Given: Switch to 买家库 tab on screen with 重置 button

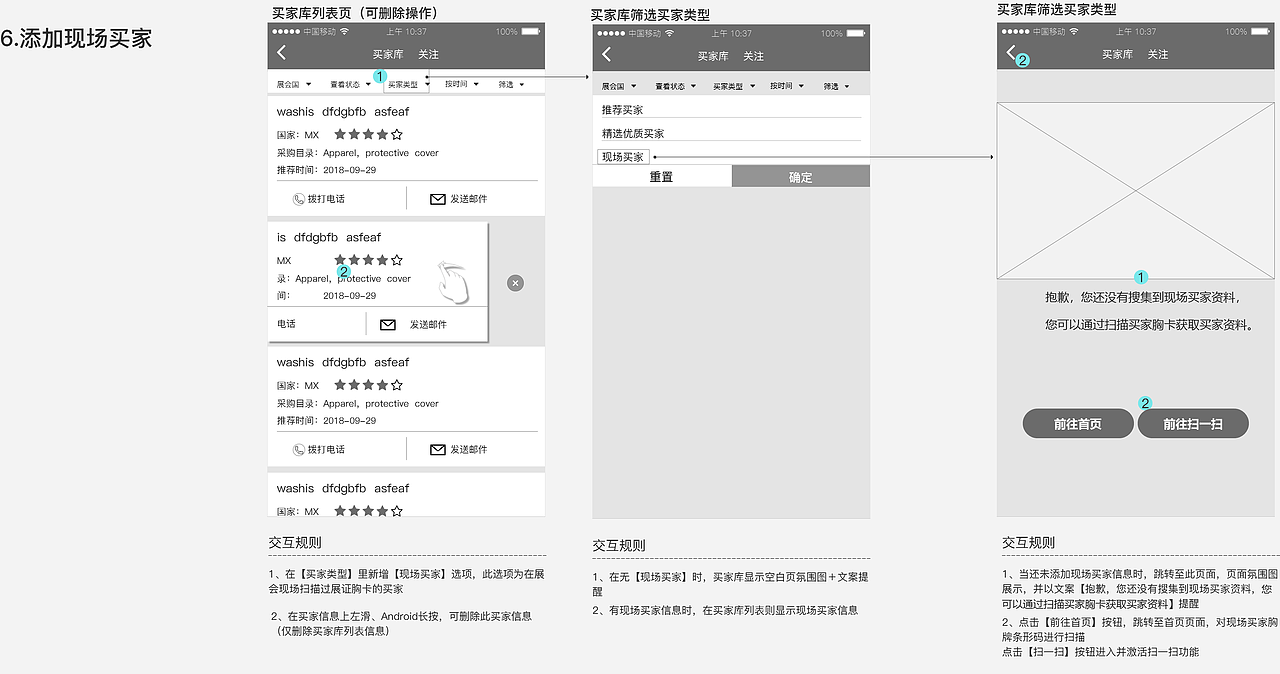Looking at the screenshot, I should [713, 56].
